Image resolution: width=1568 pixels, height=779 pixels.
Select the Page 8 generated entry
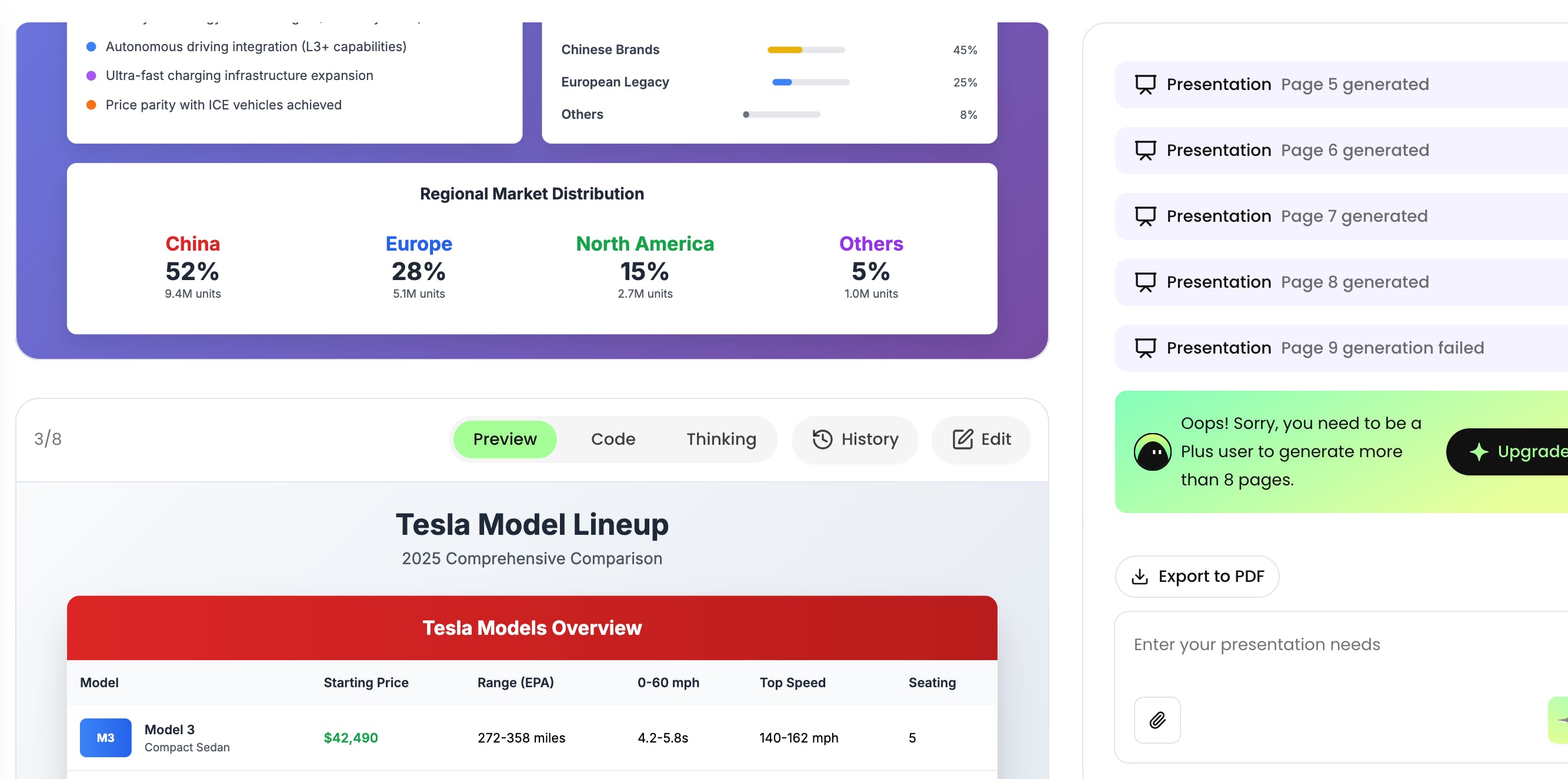(1341, 282)
